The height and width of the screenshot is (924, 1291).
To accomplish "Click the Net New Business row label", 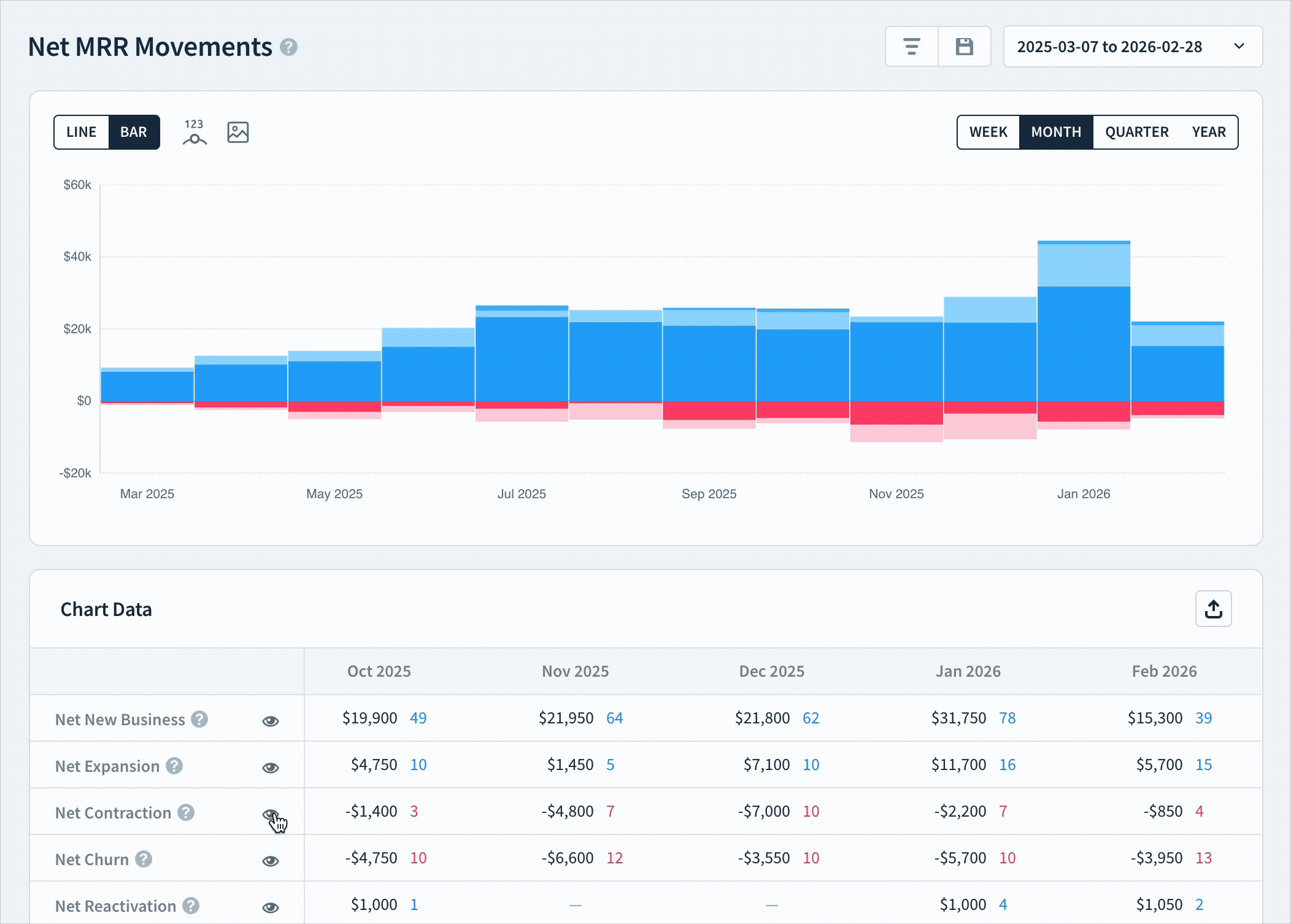I will pyautogui.click(x=119, y=720).
